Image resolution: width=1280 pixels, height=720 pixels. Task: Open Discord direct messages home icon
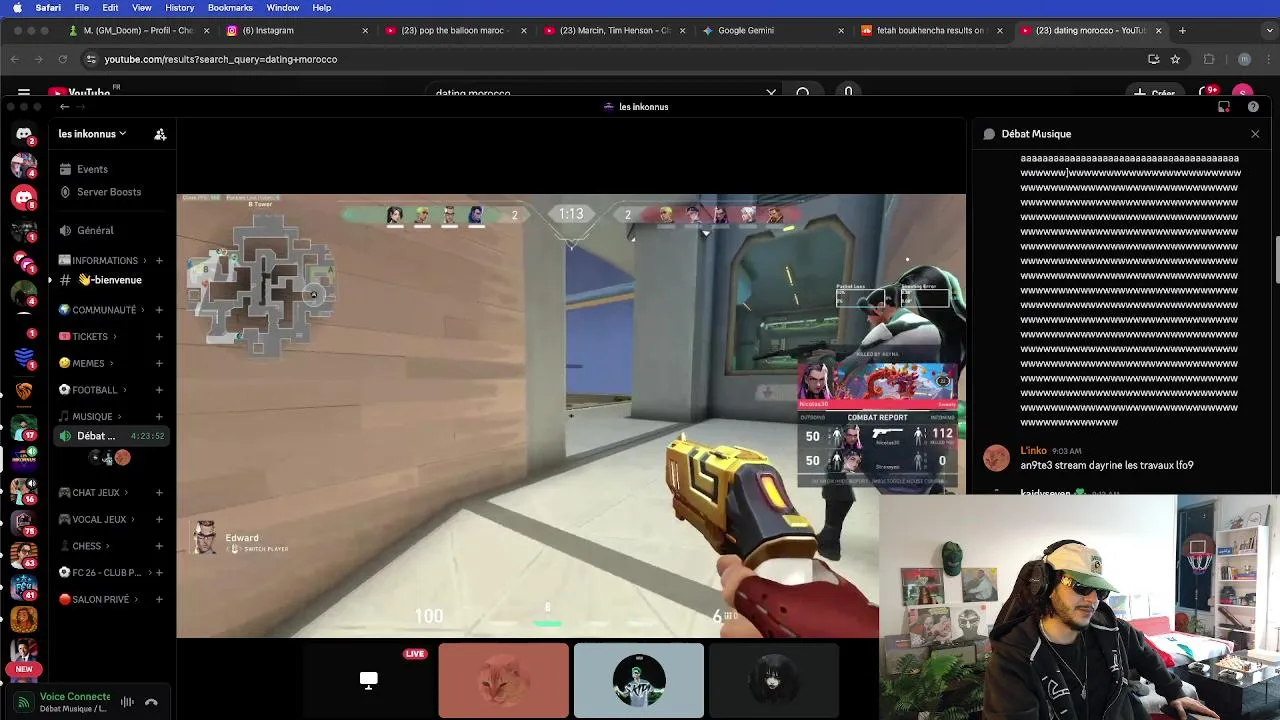pos(24,133)
